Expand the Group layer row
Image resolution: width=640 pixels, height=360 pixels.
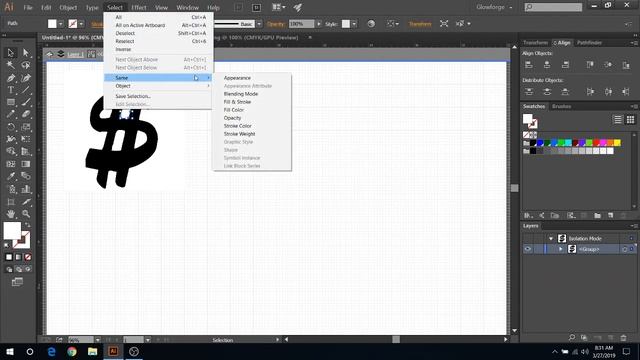(561, 249)
